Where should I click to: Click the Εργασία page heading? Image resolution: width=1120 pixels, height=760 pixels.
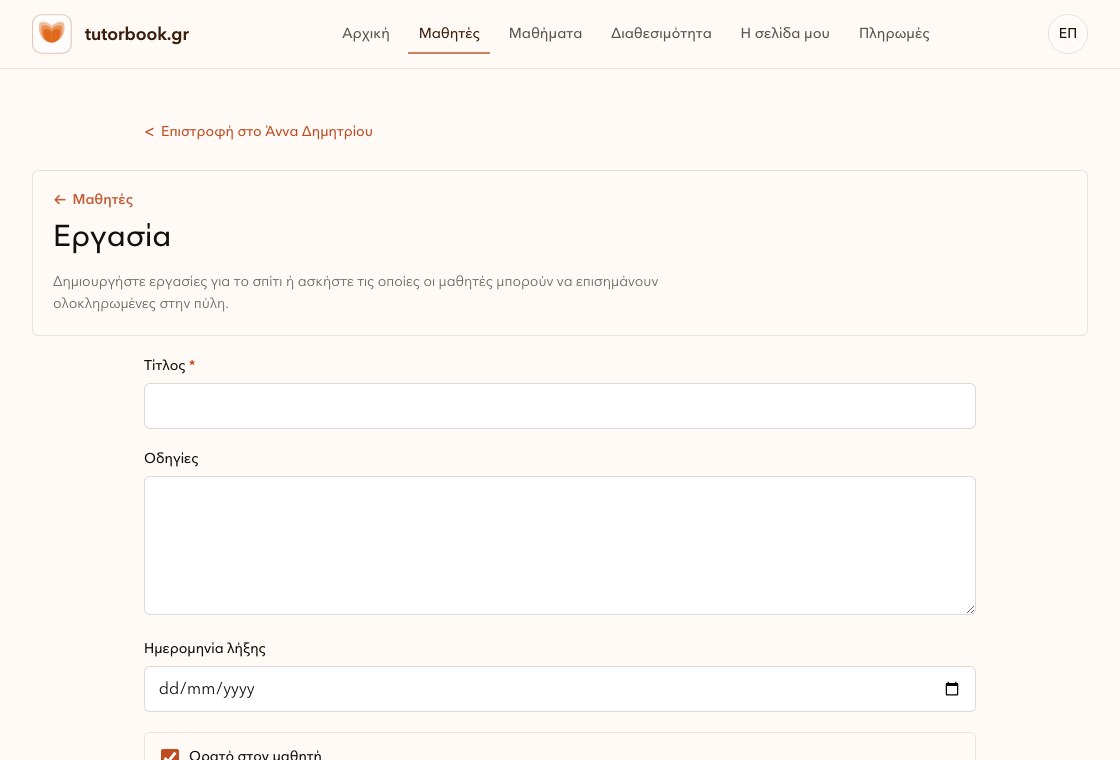tap(112, 236)
